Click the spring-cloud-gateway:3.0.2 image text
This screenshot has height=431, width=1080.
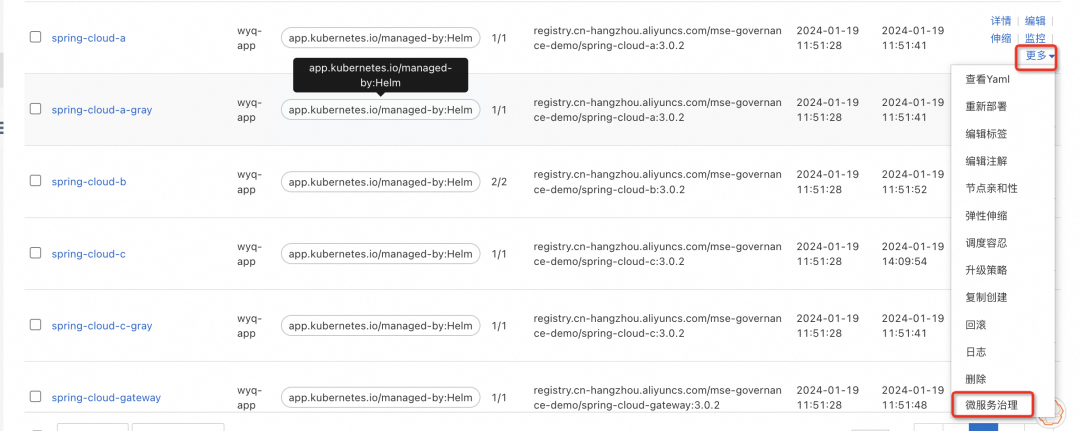click(657, 397)
